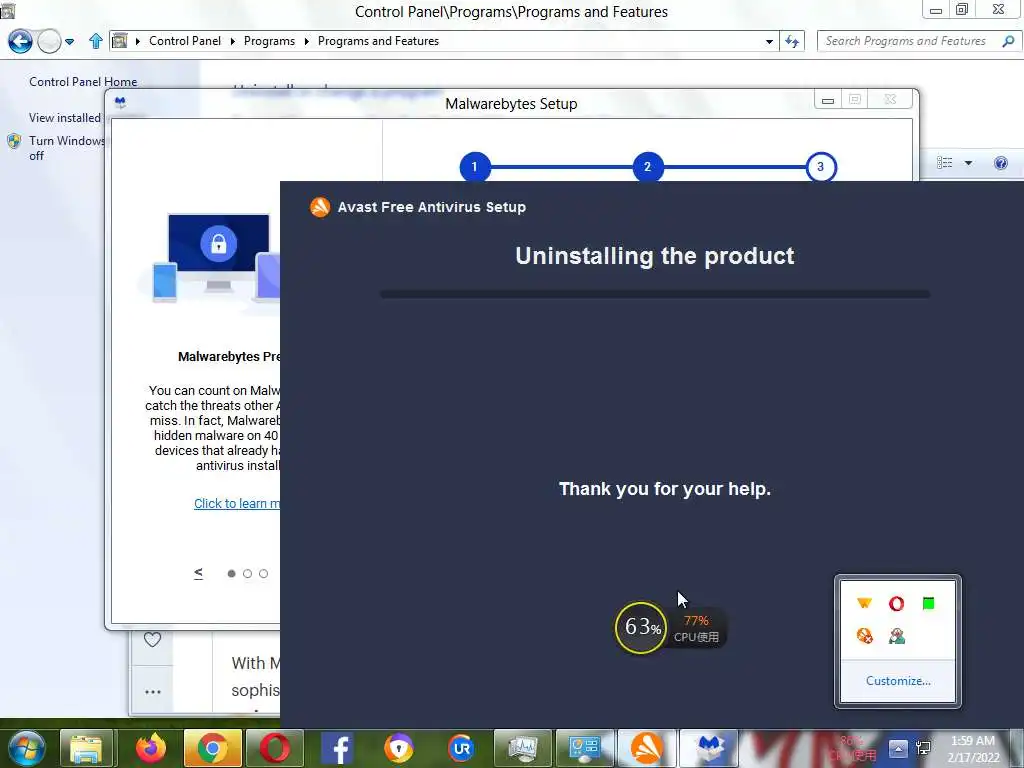The image size is (1024, 768).
Task: Click step 1 circle in Malwarebytes Setup
Action: click(475, 167)
